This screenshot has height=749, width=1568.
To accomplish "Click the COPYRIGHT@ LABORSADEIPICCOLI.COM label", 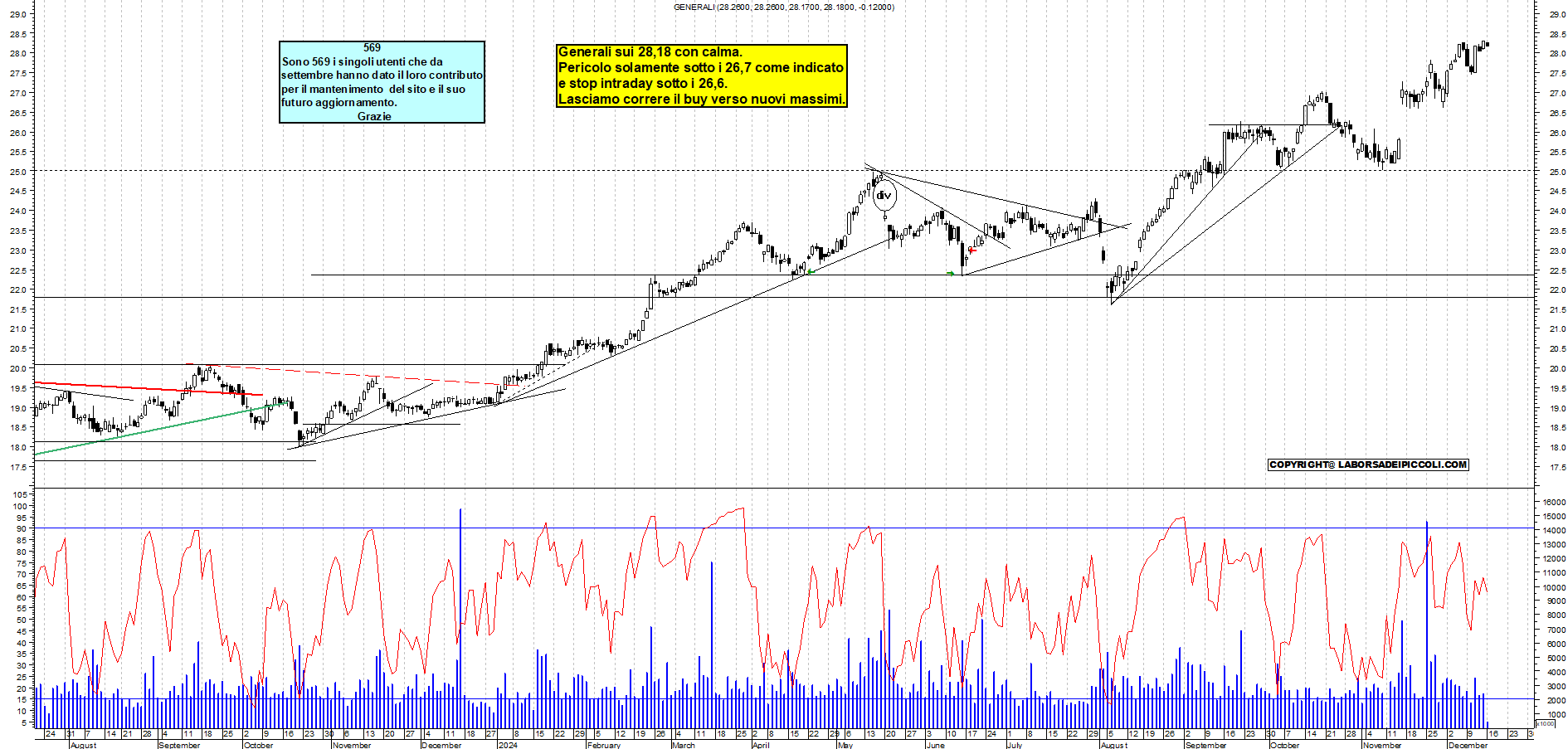I will 1368,464.
